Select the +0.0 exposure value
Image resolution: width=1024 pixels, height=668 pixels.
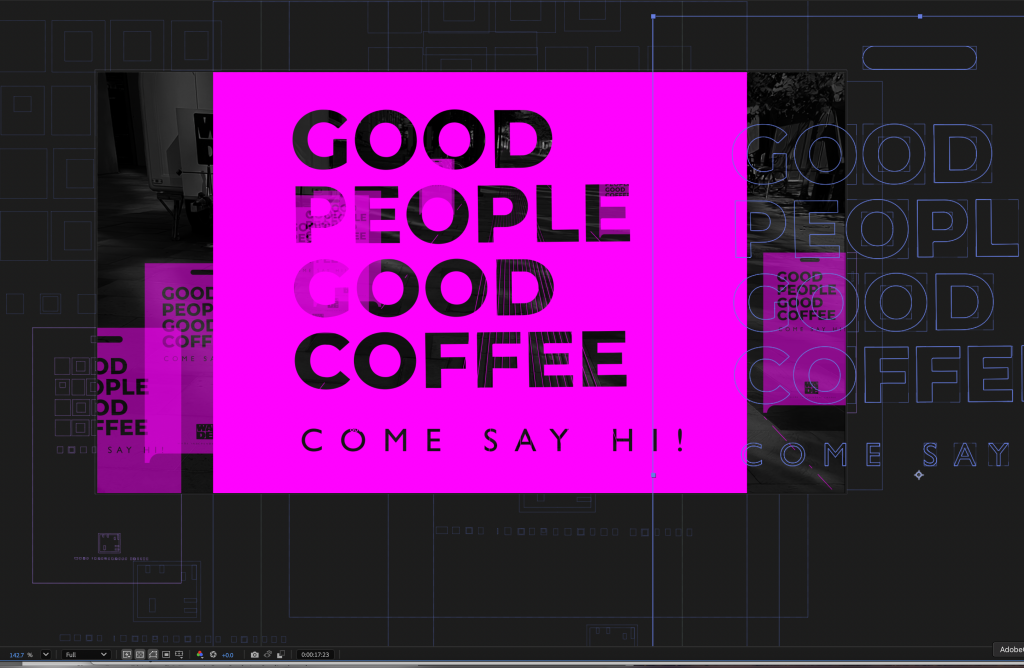(x=227, y=655)
